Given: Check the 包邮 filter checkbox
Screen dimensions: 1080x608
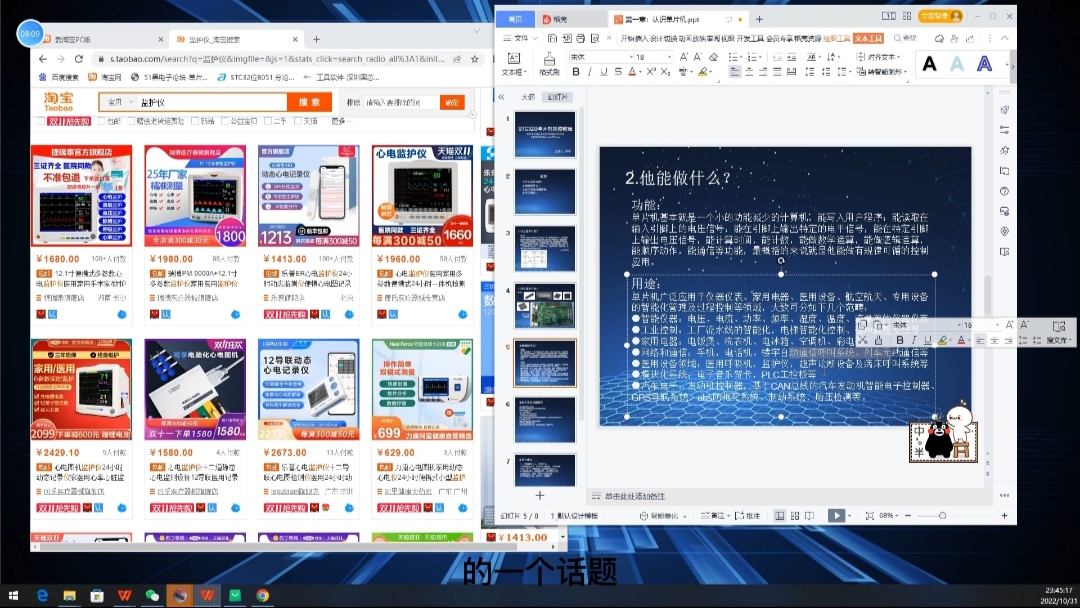Looking at the screenshot, I should pyautogui.click(x=101, y=121).
